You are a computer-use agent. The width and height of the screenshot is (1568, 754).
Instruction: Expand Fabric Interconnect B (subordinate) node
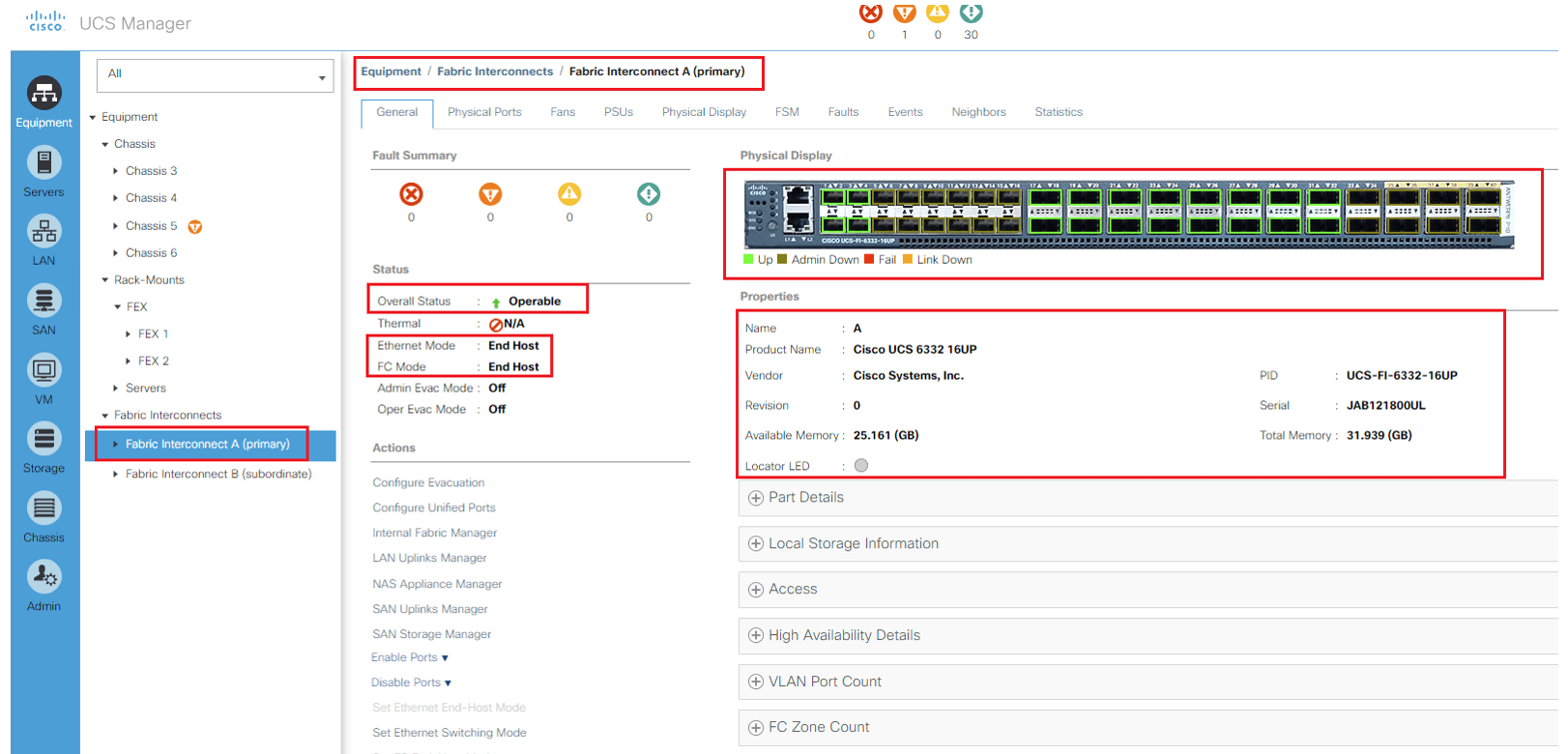coord(116,475)
